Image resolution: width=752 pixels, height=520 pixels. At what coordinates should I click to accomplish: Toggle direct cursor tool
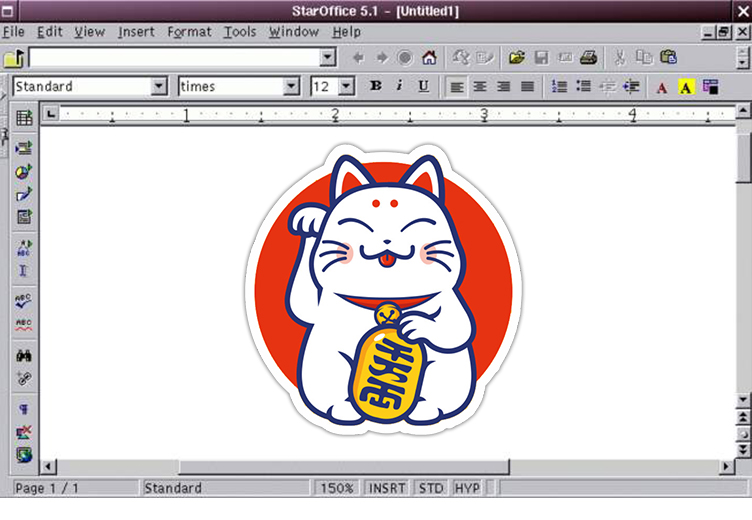click(x=24, y=271)
